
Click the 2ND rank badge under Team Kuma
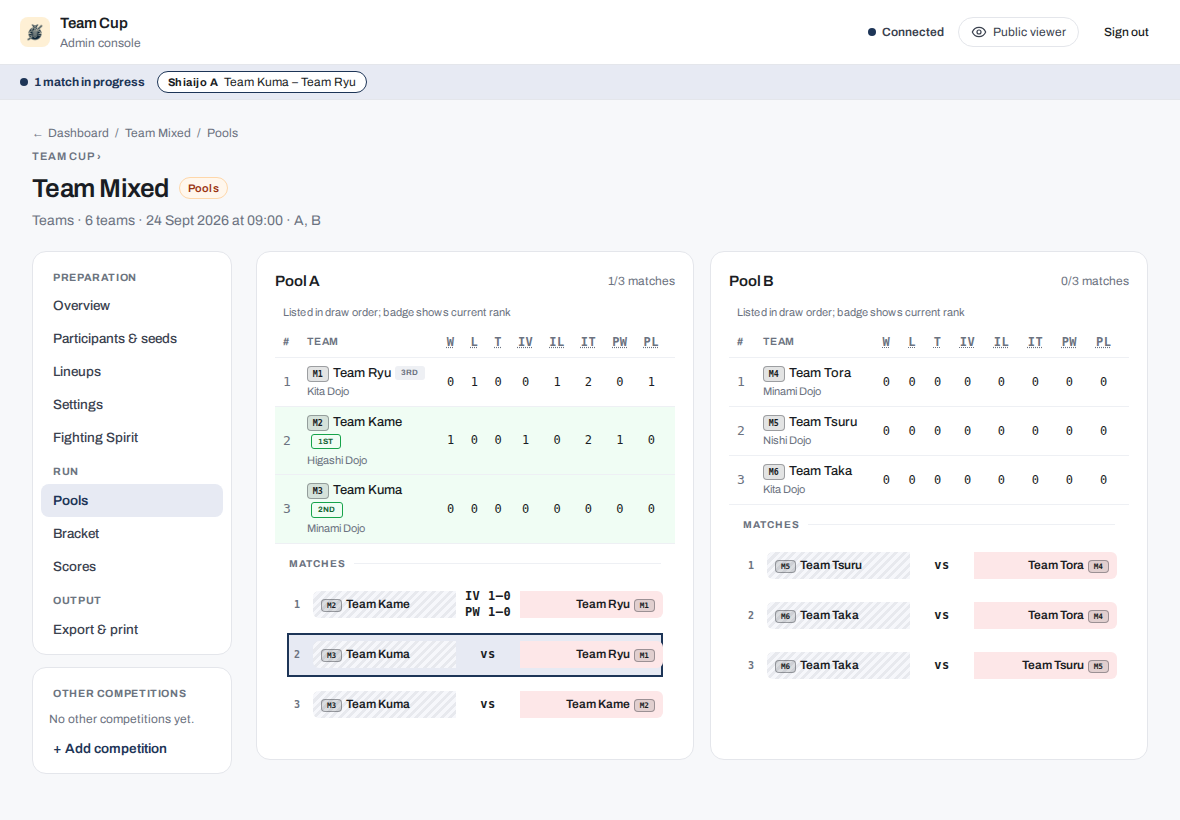(x=327, y=509)
